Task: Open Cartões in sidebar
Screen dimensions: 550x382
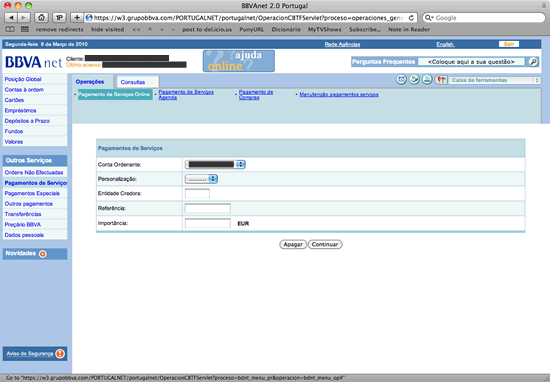Action: pyautogui.click(x=14, y=100)
